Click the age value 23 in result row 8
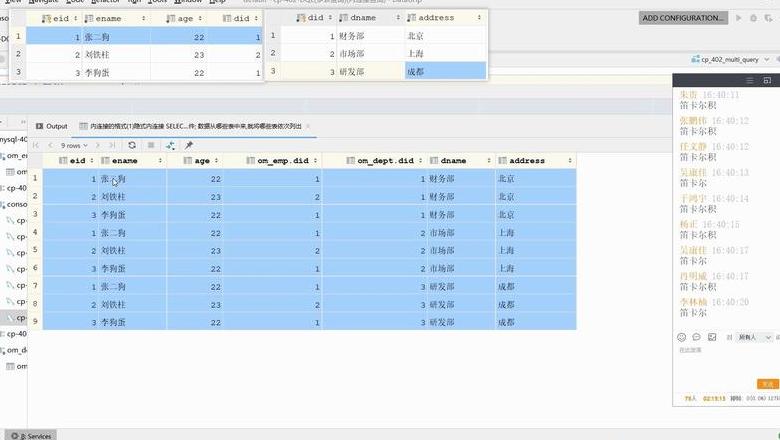Image resolution: width=780 pixels, height=440 pixels. pyautogui.click(x=195, y=305)
